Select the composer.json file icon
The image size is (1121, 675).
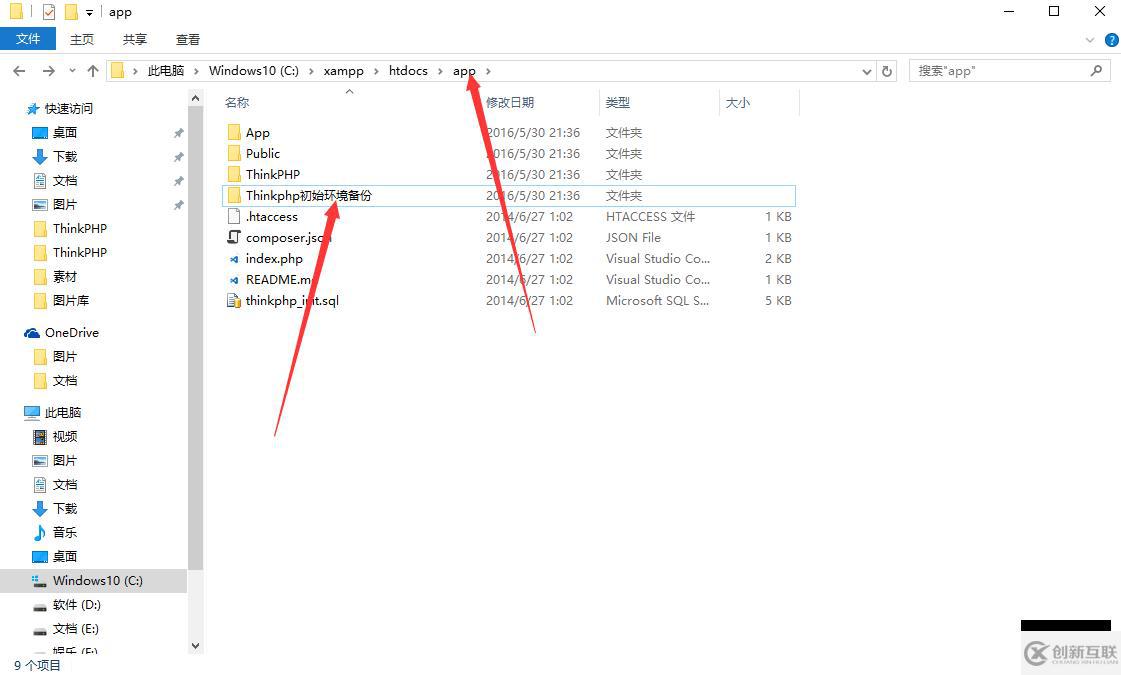[x=234, y=237]
